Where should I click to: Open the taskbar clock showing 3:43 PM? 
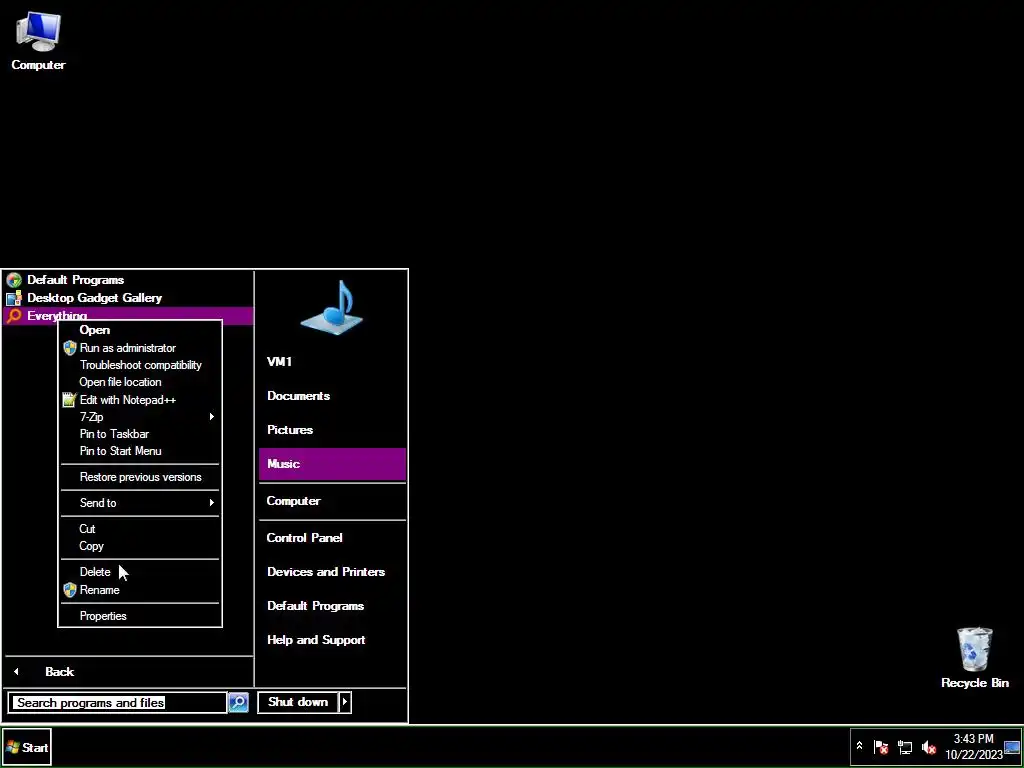tap(973, 747)
